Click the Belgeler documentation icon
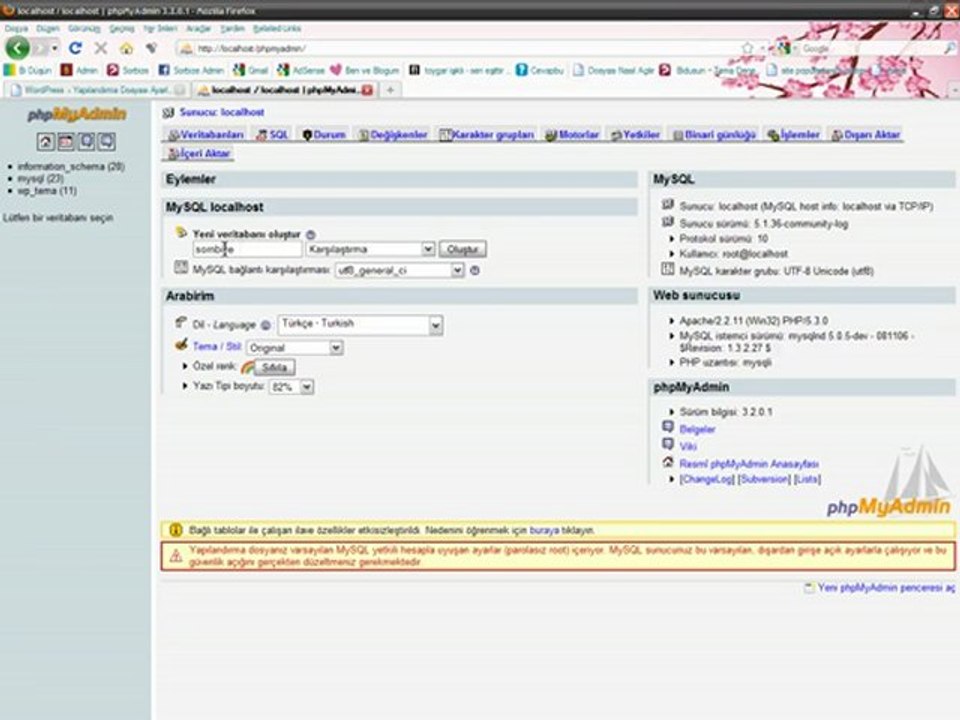Image resolution: width=960 pixels, height=720 pixels. 668,427
